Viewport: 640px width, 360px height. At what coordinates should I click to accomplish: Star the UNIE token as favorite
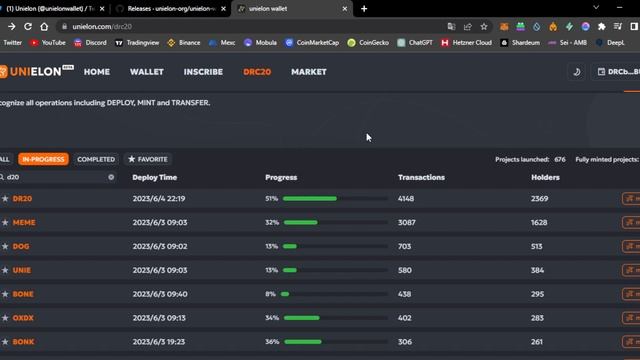pyautogui.click(x=5, y=270)
